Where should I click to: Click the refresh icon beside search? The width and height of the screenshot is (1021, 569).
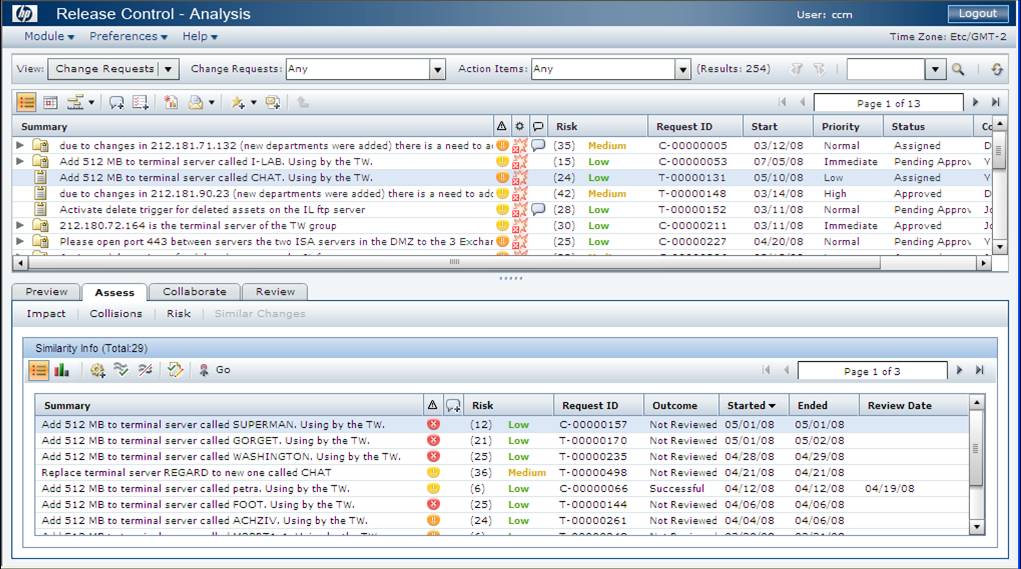coord(997,69)
